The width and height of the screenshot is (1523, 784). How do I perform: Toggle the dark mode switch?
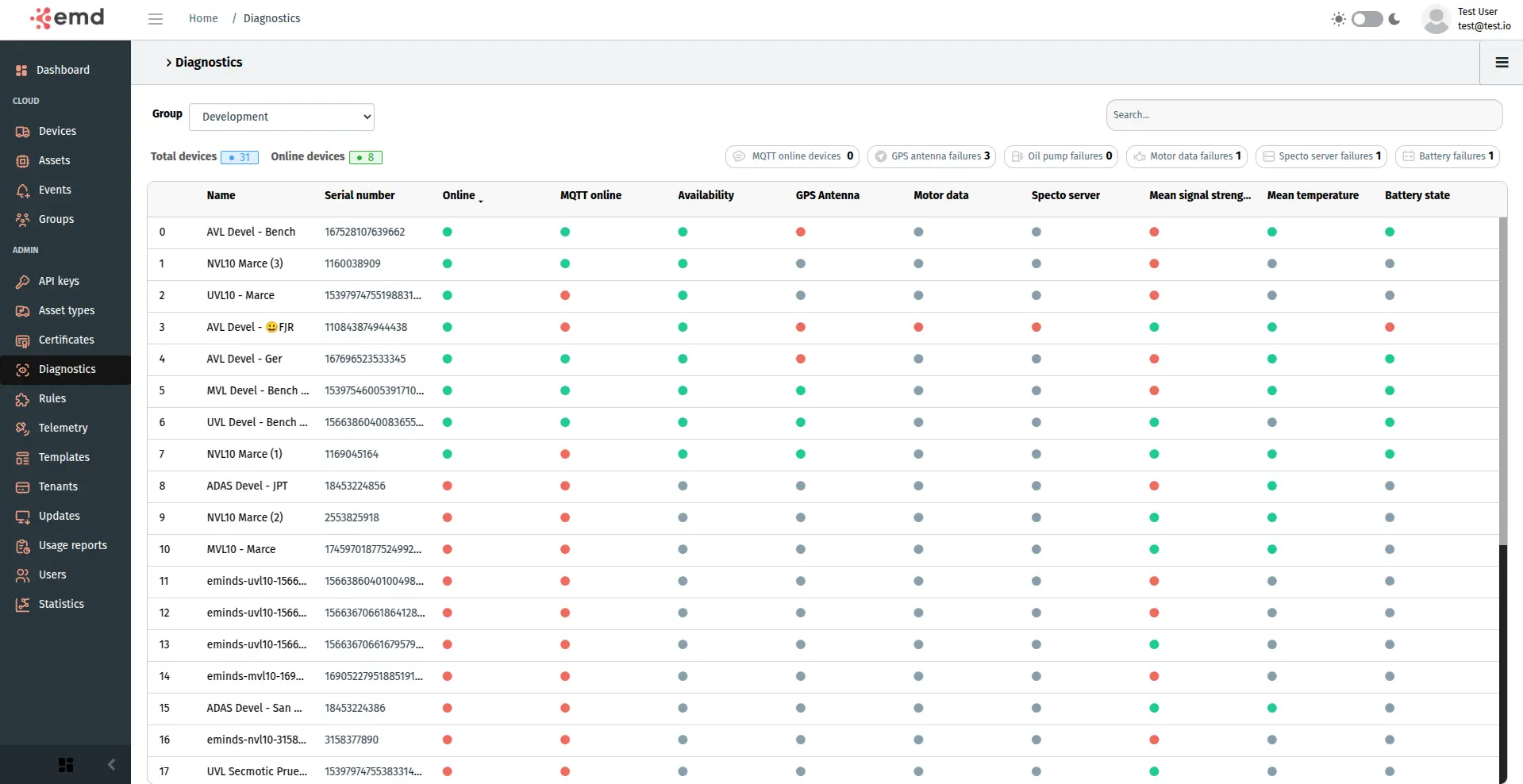pos(1367,19)
